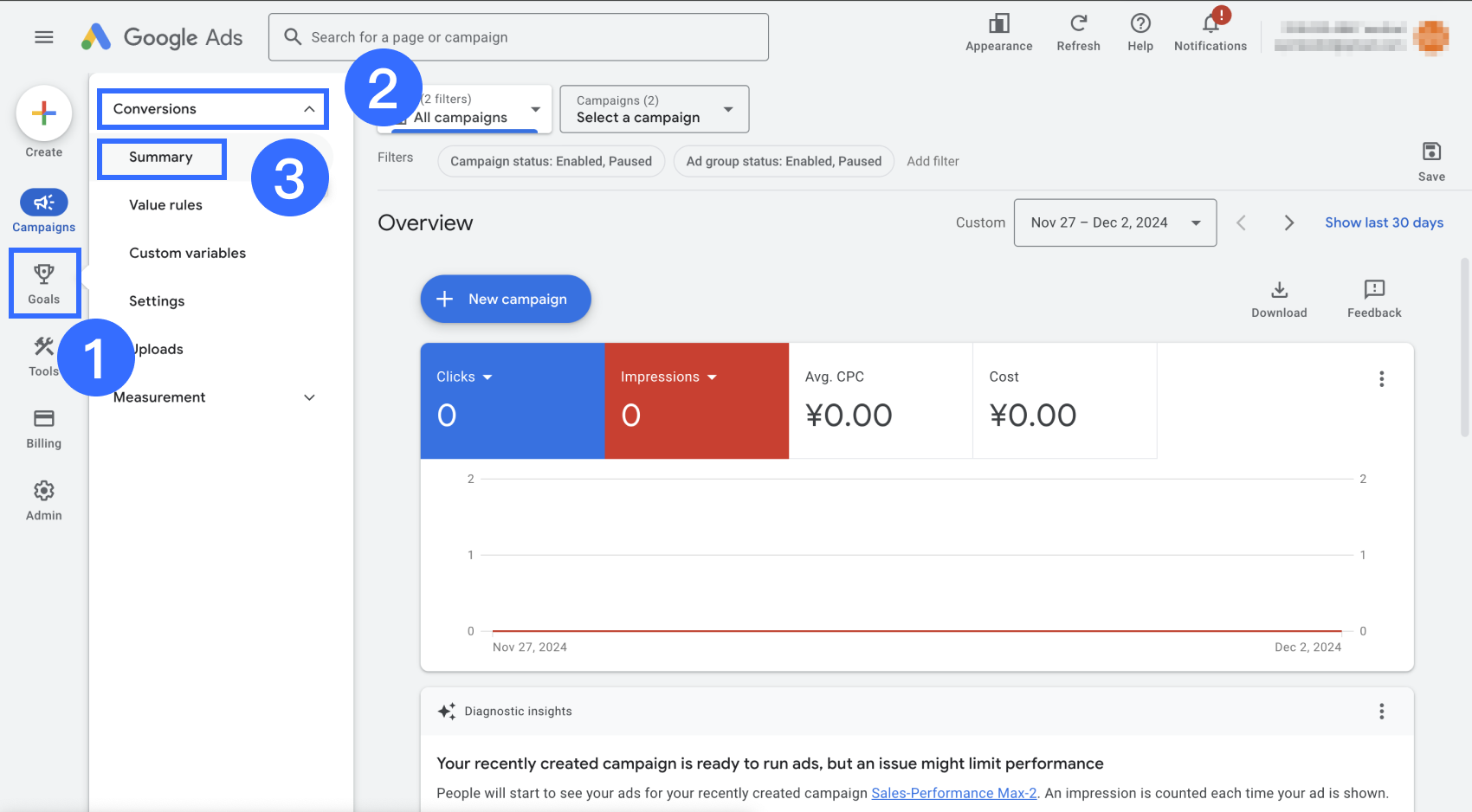The width and height of the screenshot is (1472, 812).
Task: Click the Create plus button
Action: point(43,113)
